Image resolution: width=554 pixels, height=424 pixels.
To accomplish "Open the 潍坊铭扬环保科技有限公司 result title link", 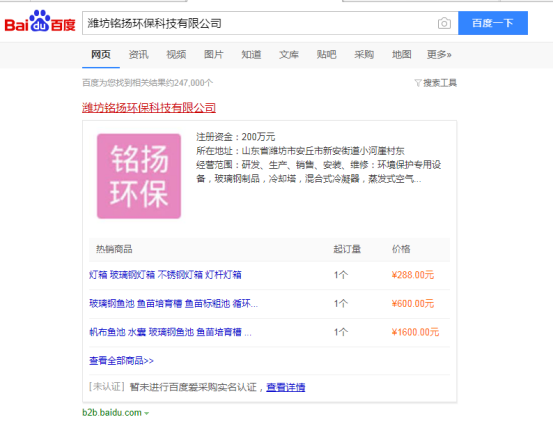I will (x=149, y=107).
